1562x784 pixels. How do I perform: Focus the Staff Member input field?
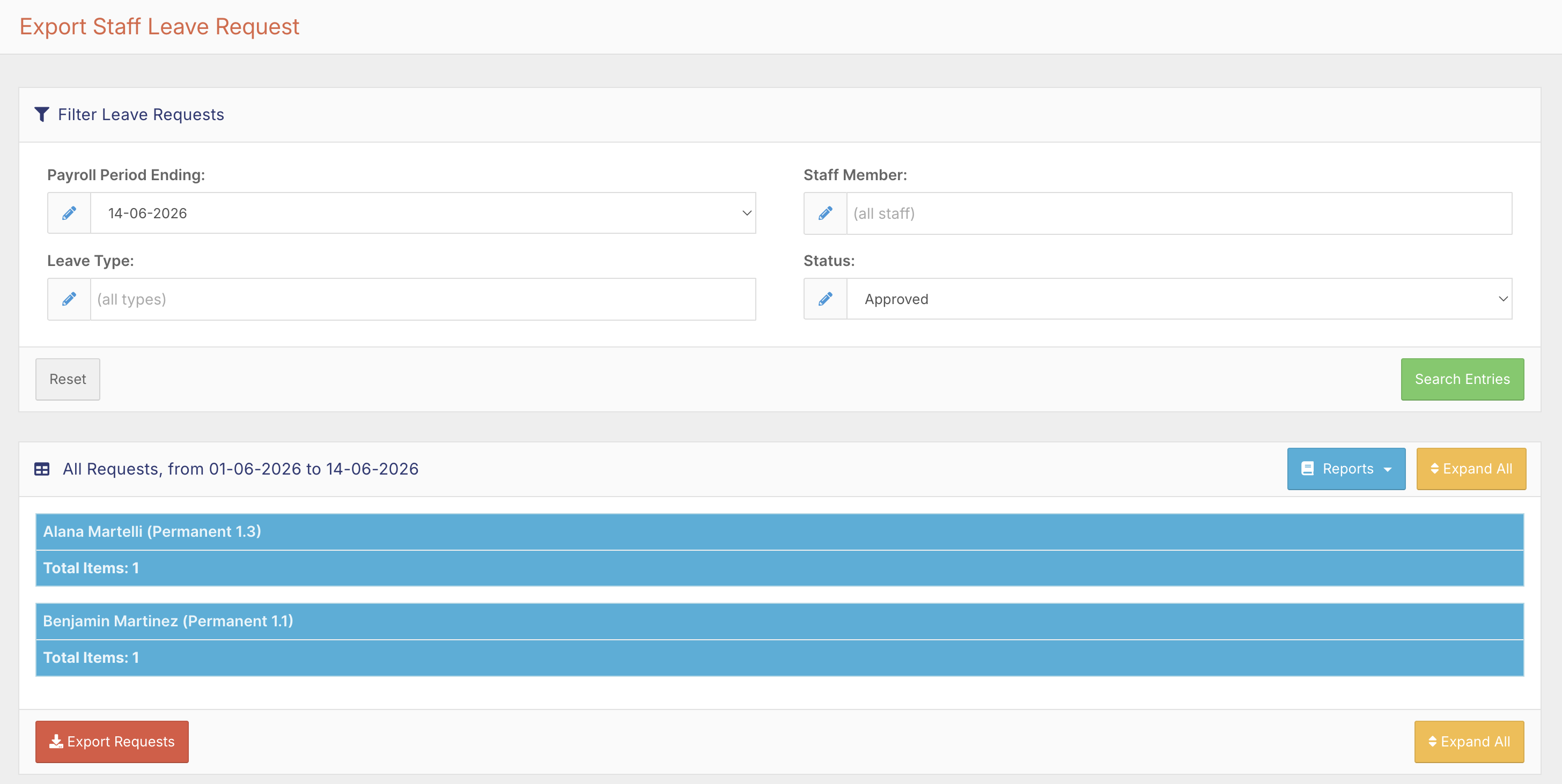1180,213
